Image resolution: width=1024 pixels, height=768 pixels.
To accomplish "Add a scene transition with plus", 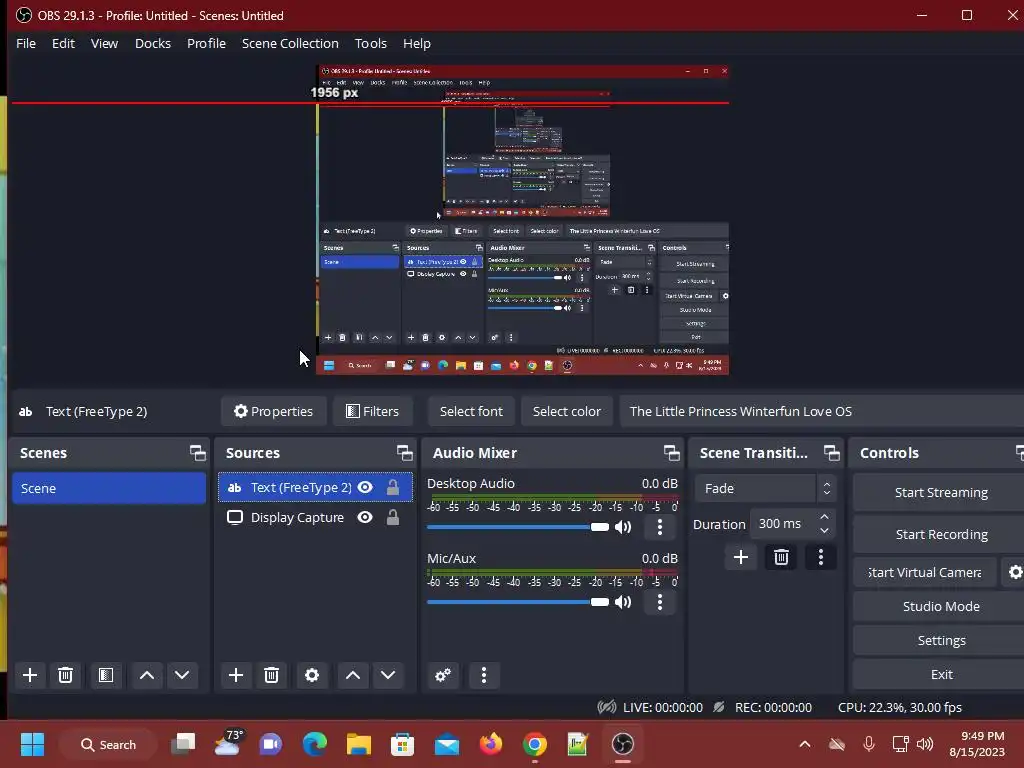I will [x=741, y=557].
